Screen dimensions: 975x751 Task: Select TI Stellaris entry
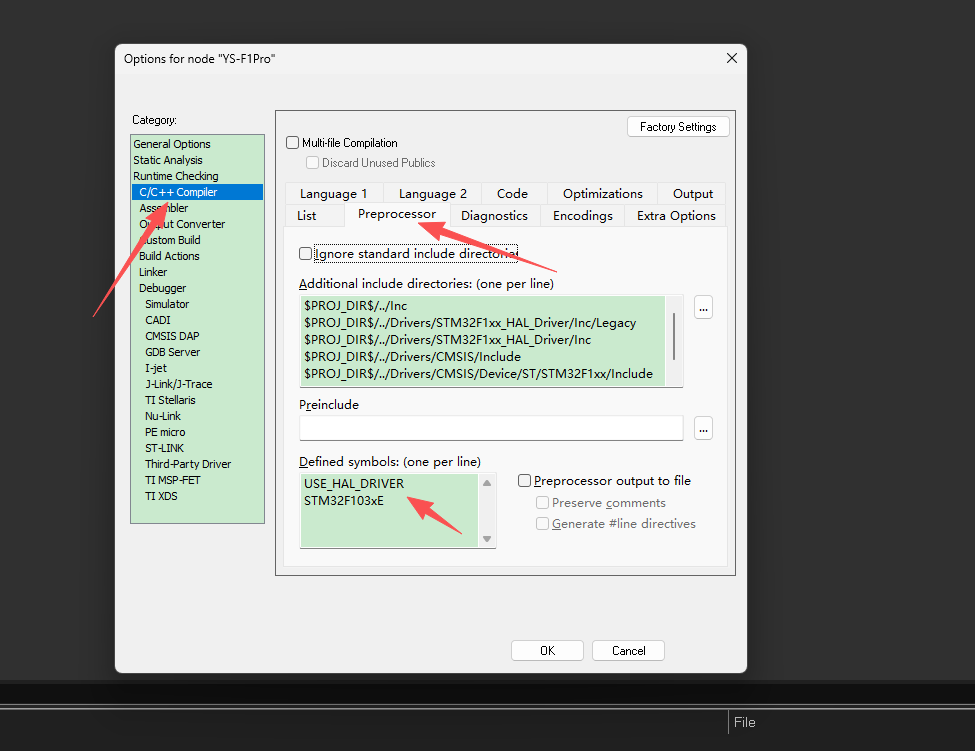(197, 400)
